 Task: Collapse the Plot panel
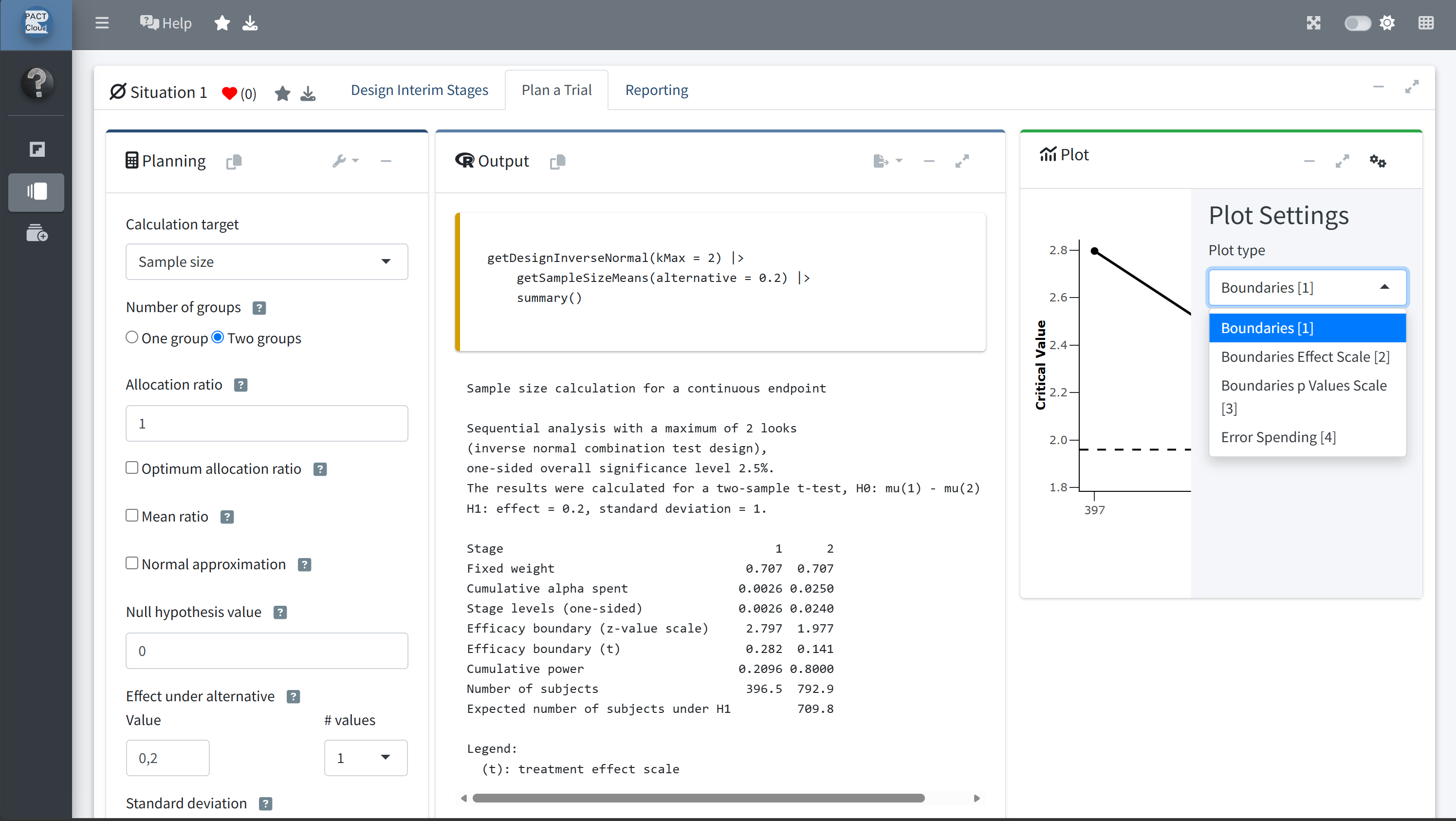point(1309,162)
